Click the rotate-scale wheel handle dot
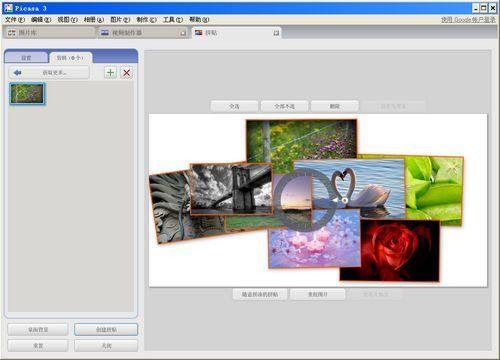This screenshot has height=360, width=500. pyautogui.click(x=345, y=200)
